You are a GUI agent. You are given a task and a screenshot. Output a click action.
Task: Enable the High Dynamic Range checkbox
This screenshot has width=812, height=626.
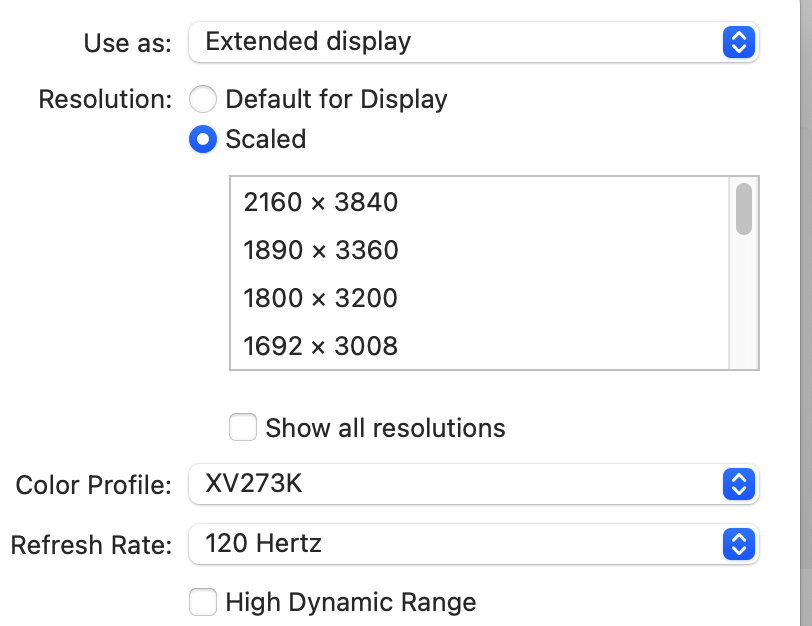pos(202,602)
